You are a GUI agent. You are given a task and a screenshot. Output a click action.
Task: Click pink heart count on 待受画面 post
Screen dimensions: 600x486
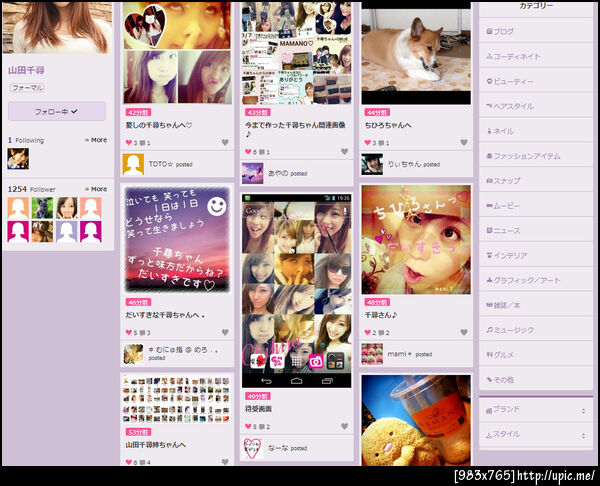[x=251, y=426]
